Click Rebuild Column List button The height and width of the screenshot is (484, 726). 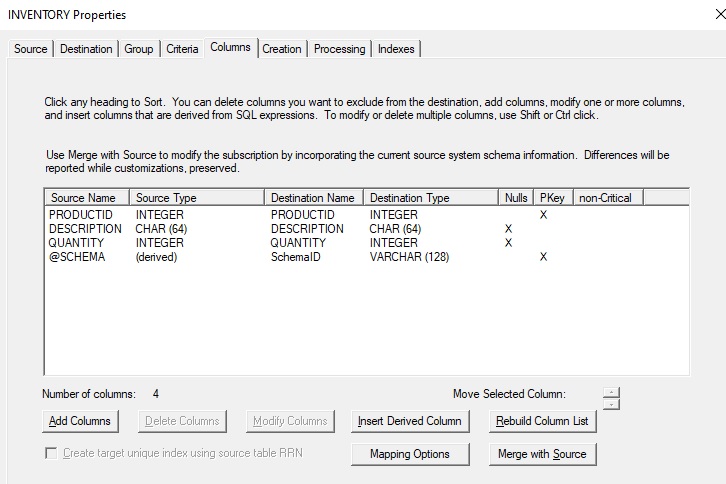[x=542, y=421]
